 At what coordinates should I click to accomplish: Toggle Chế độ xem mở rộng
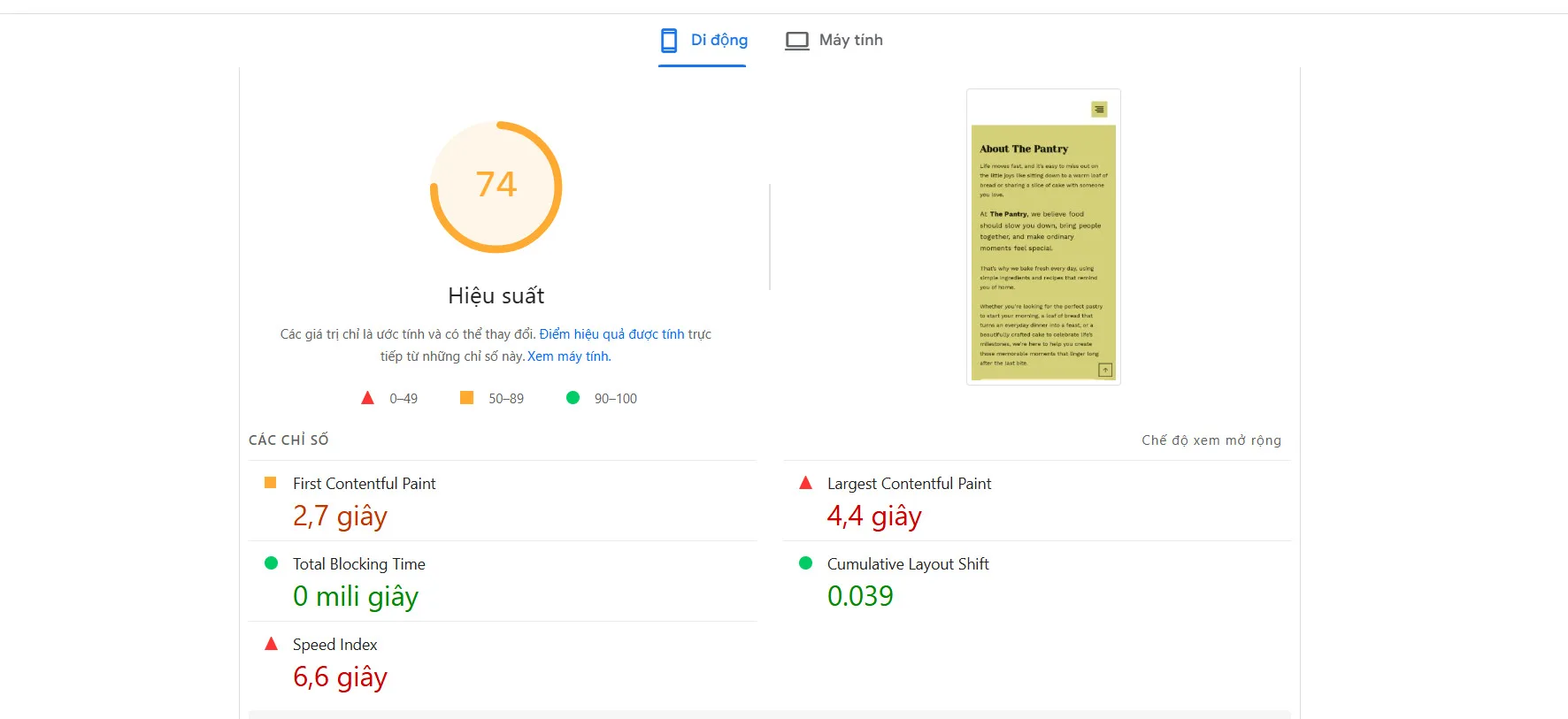pos(1211,440)
